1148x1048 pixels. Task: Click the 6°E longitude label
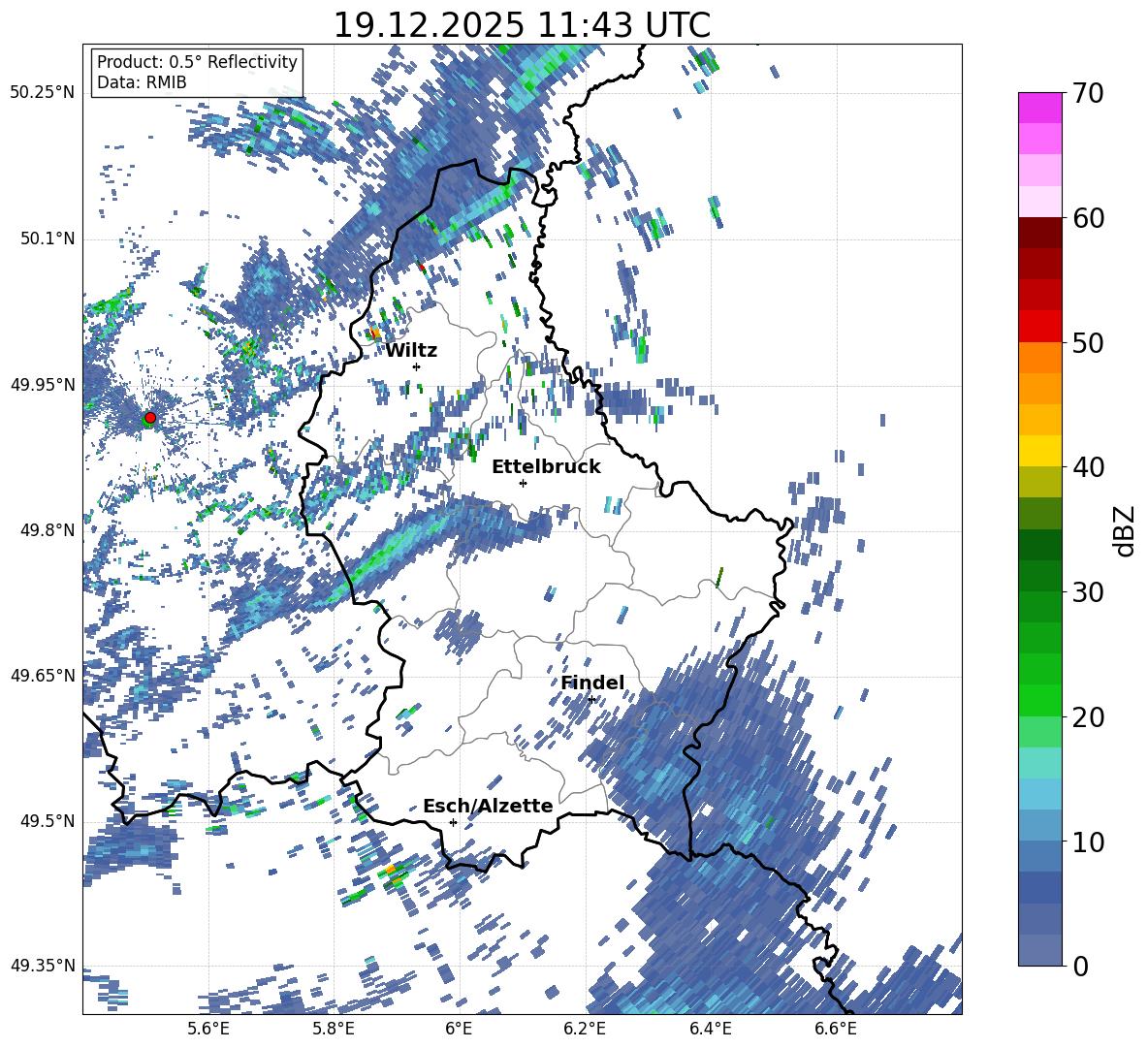[459, 1029]
